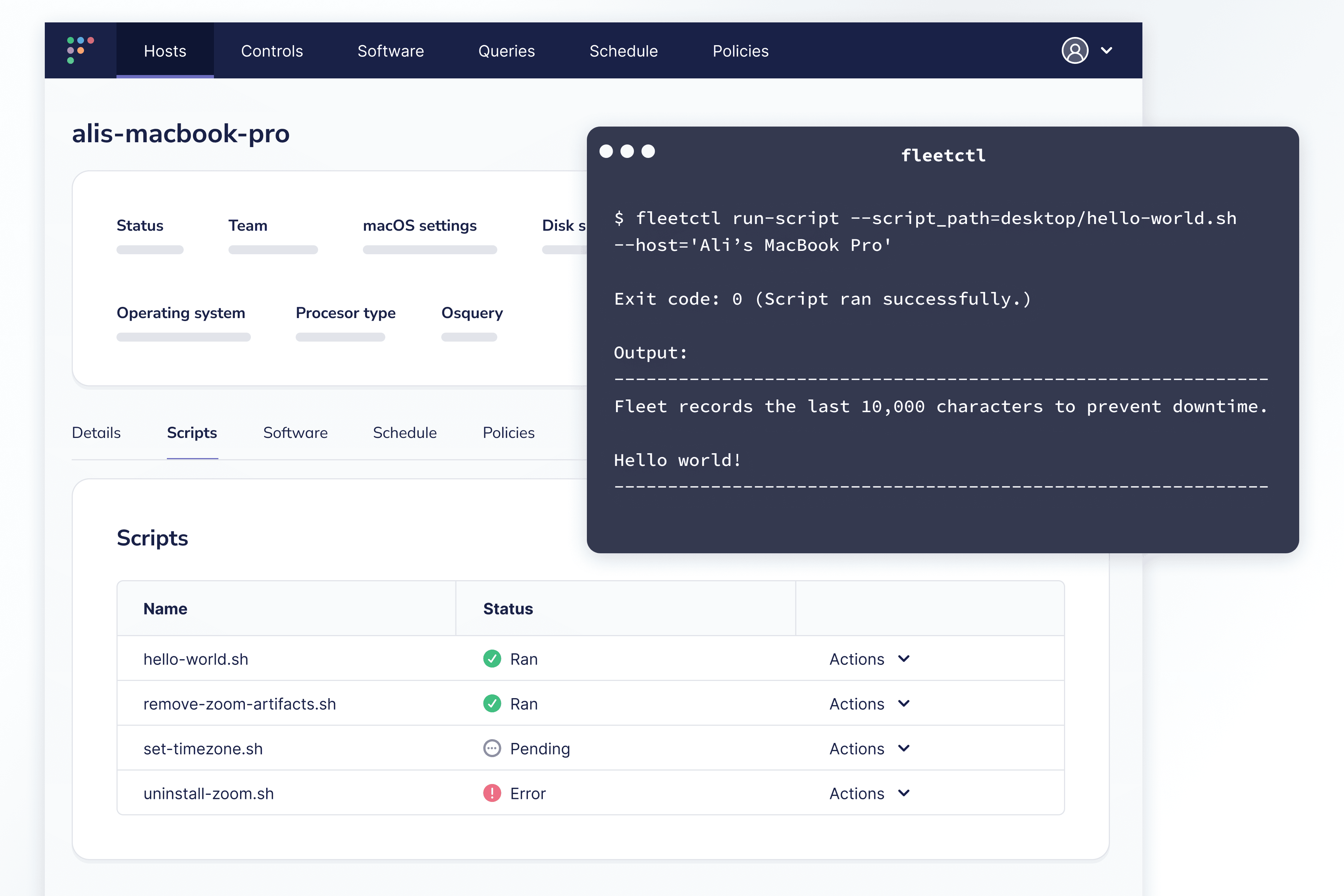Click the Pending status icon for set-timezone.sh
Viewport: 1344px width, 896px height.
pos(492,748)
